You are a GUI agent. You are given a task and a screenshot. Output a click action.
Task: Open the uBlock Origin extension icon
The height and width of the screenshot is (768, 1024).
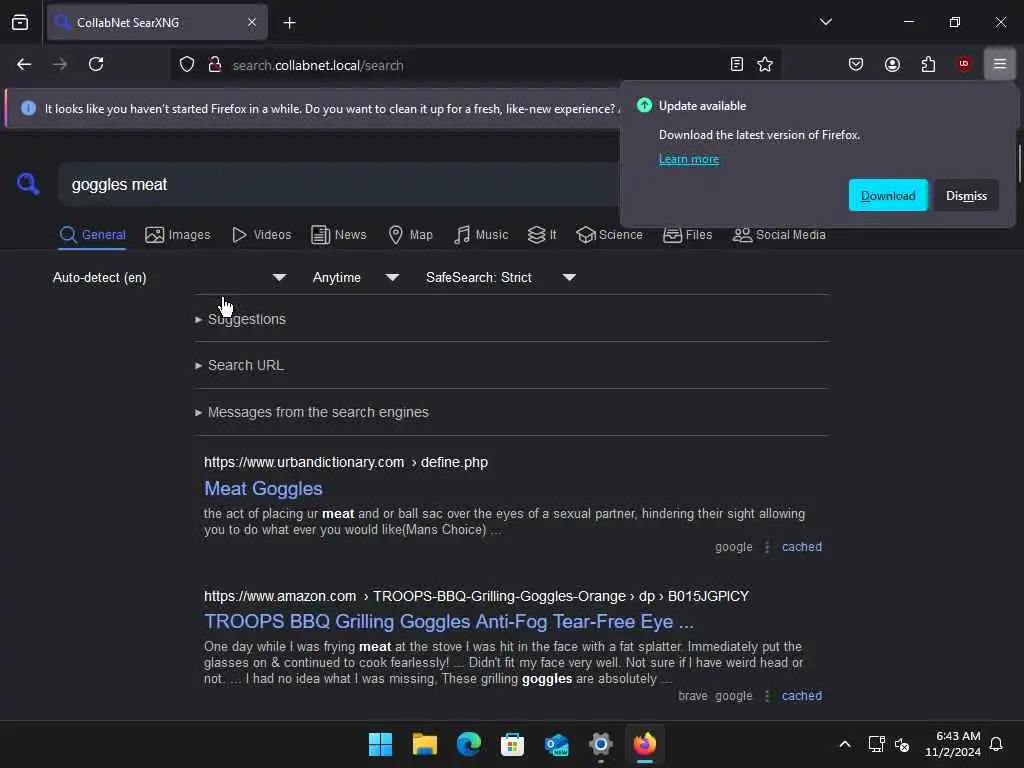(x=964, y=64)
